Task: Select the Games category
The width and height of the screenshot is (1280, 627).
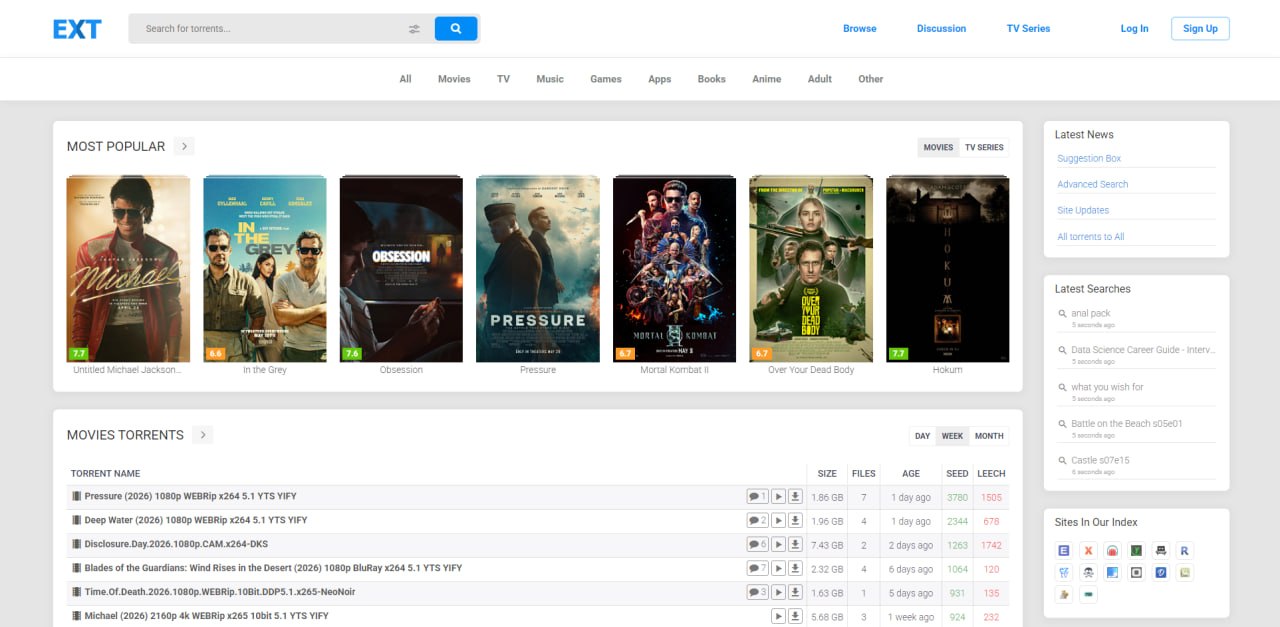Action: [x=606, y=79]
